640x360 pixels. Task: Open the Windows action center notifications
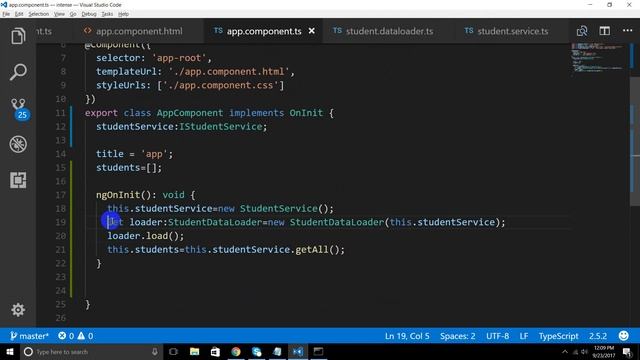tap(627, 352)
